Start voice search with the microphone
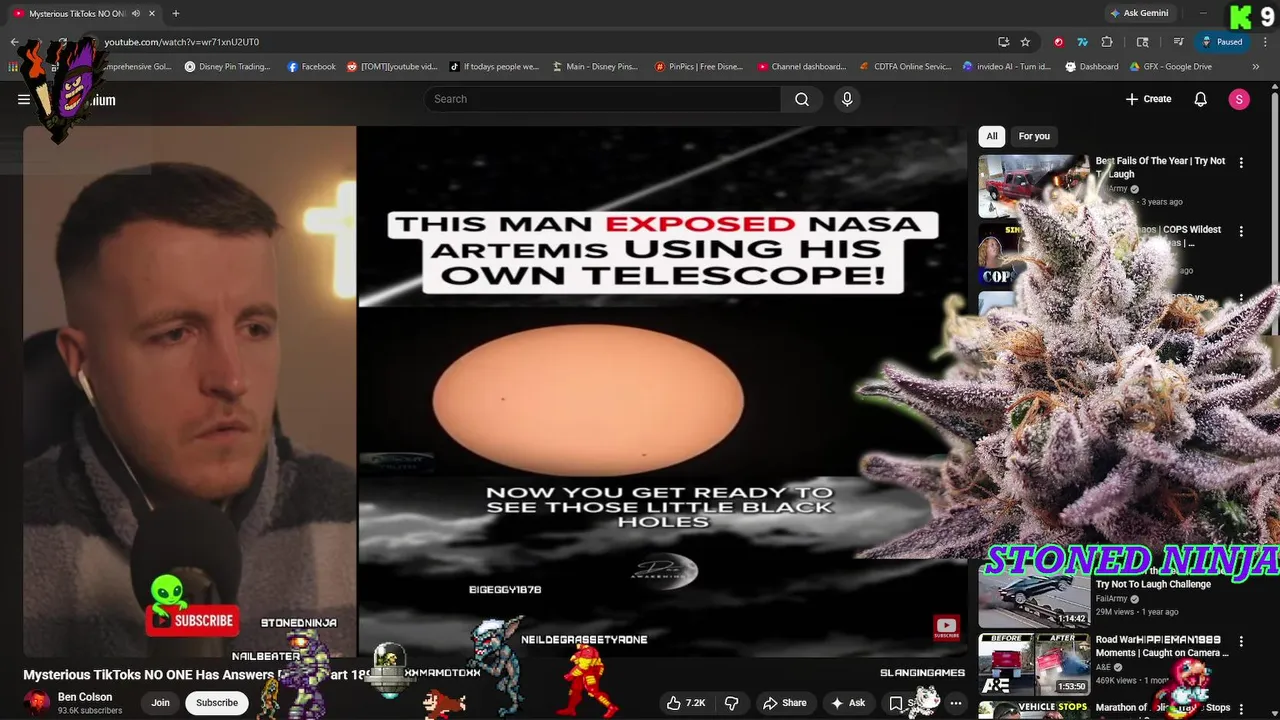 pyautogui.click(x=847, y=99)
